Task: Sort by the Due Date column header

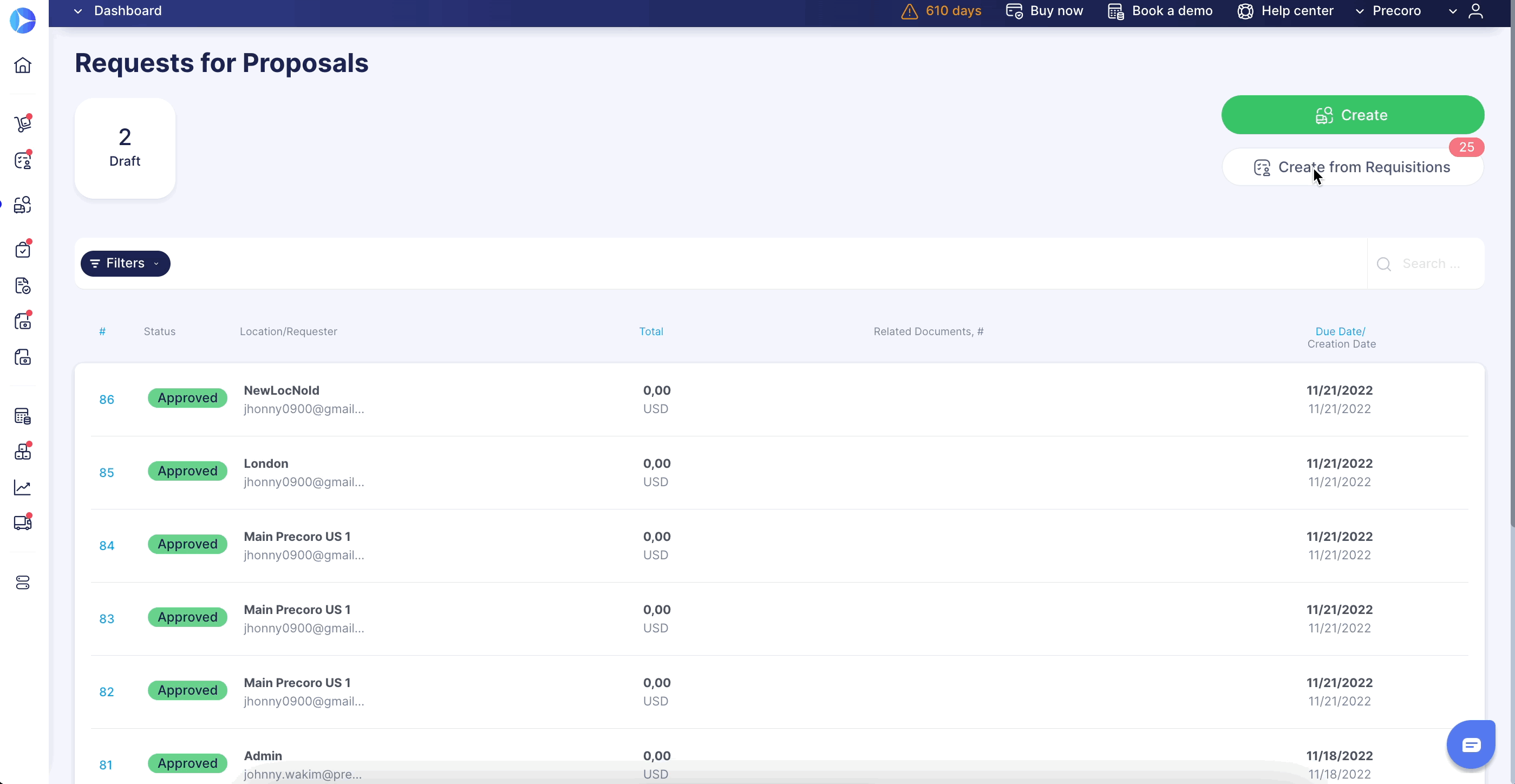Action: [1340, 332]
